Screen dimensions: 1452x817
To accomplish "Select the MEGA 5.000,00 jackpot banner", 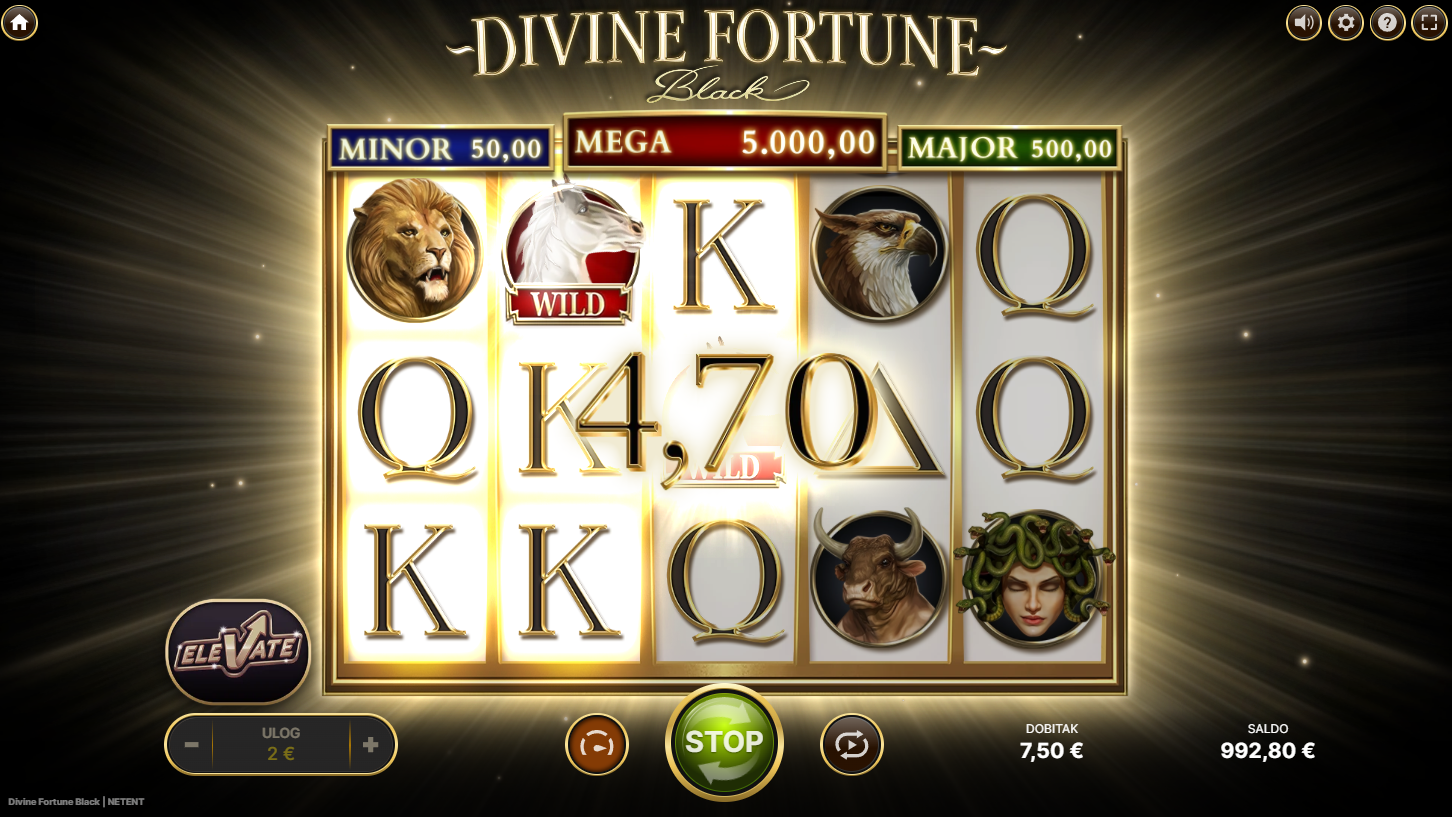I will [725, 142].
